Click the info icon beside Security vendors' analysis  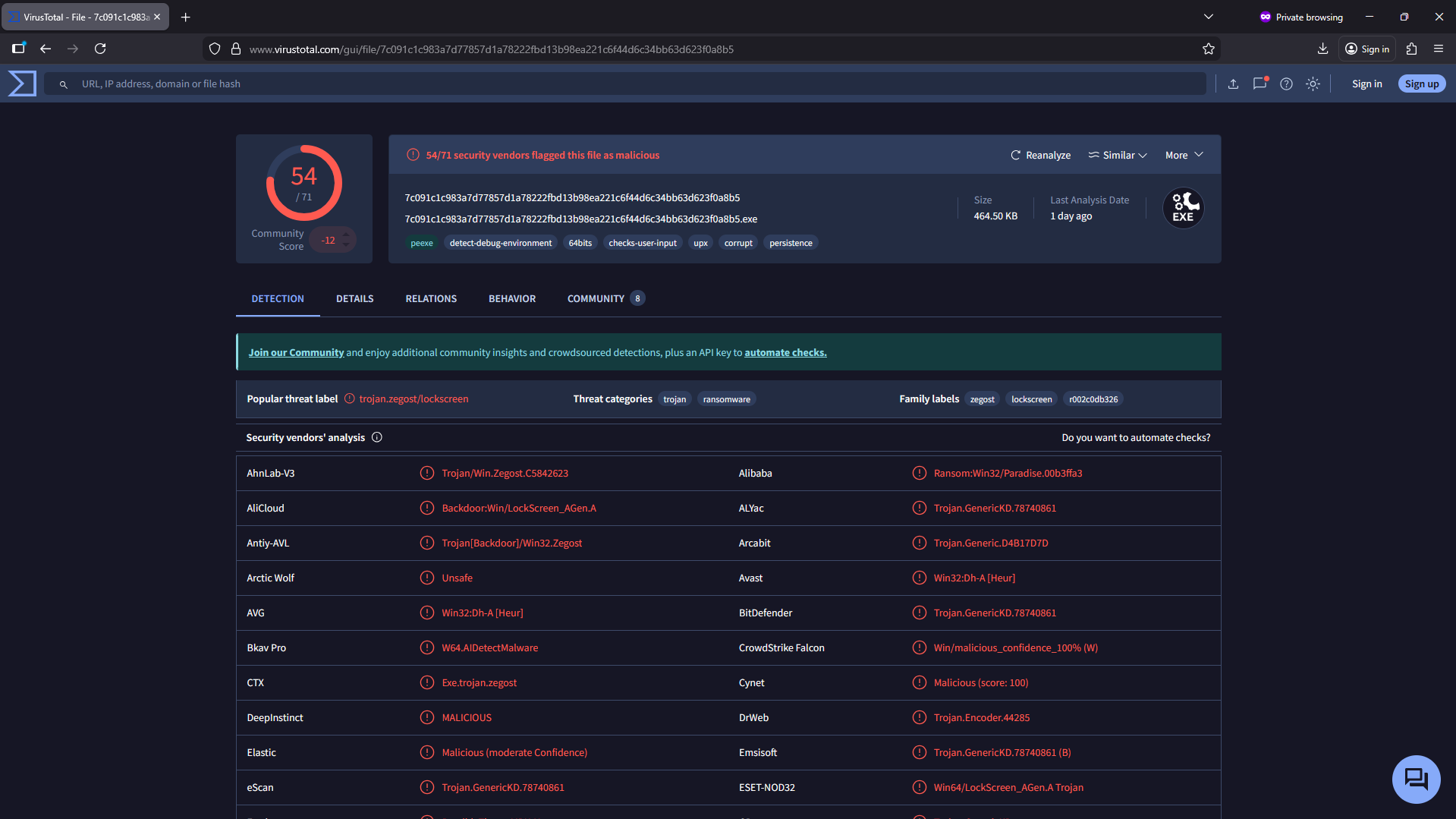click(x=377, y=437)
